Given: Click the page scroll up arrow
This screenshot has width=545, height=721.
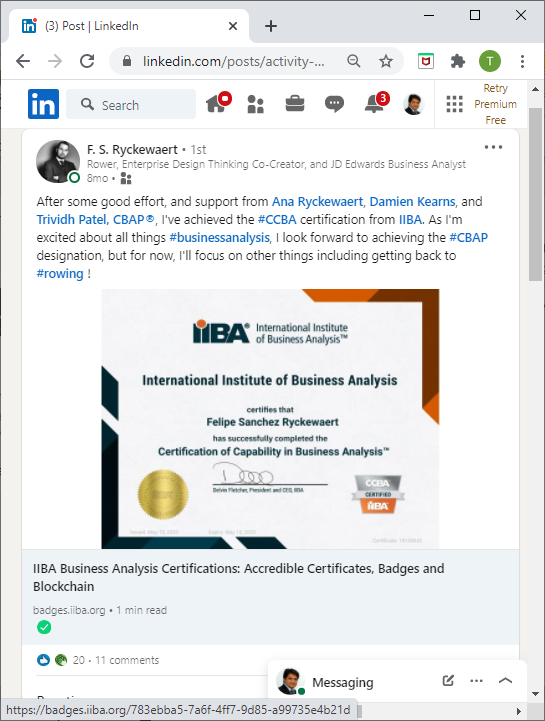Looking at the screenshot, I should 535,89.
